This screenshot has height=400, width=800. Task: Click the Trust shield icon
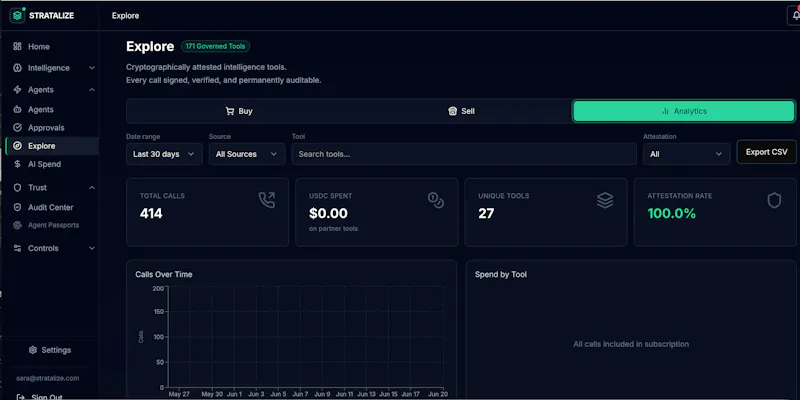pyautogui.click(x=17, y=188)
